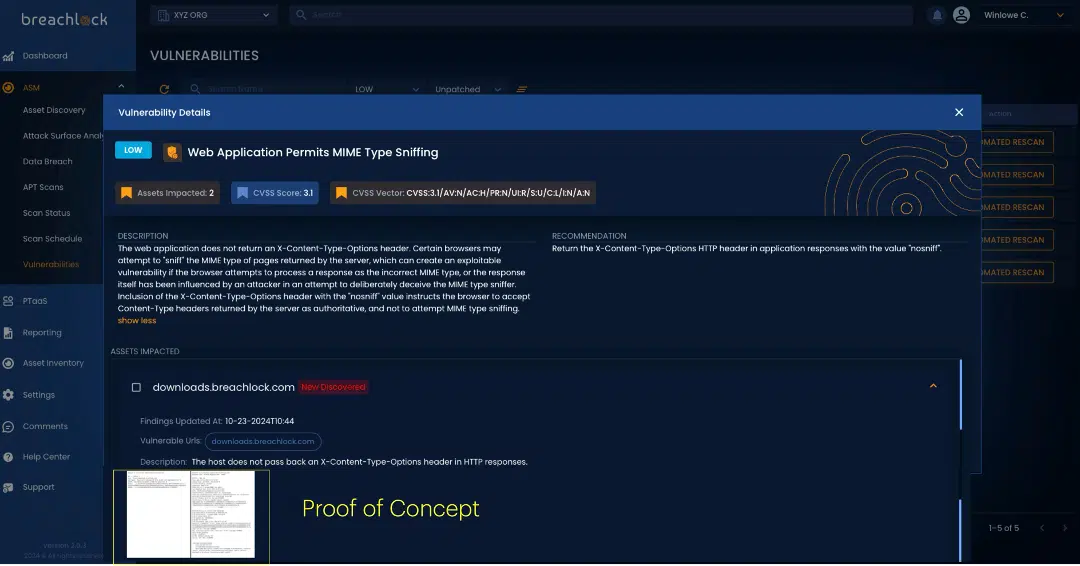1080x566 pixels.
Task: Click the Assets Impacted bookmark icon
Action: tap(126, 193)
